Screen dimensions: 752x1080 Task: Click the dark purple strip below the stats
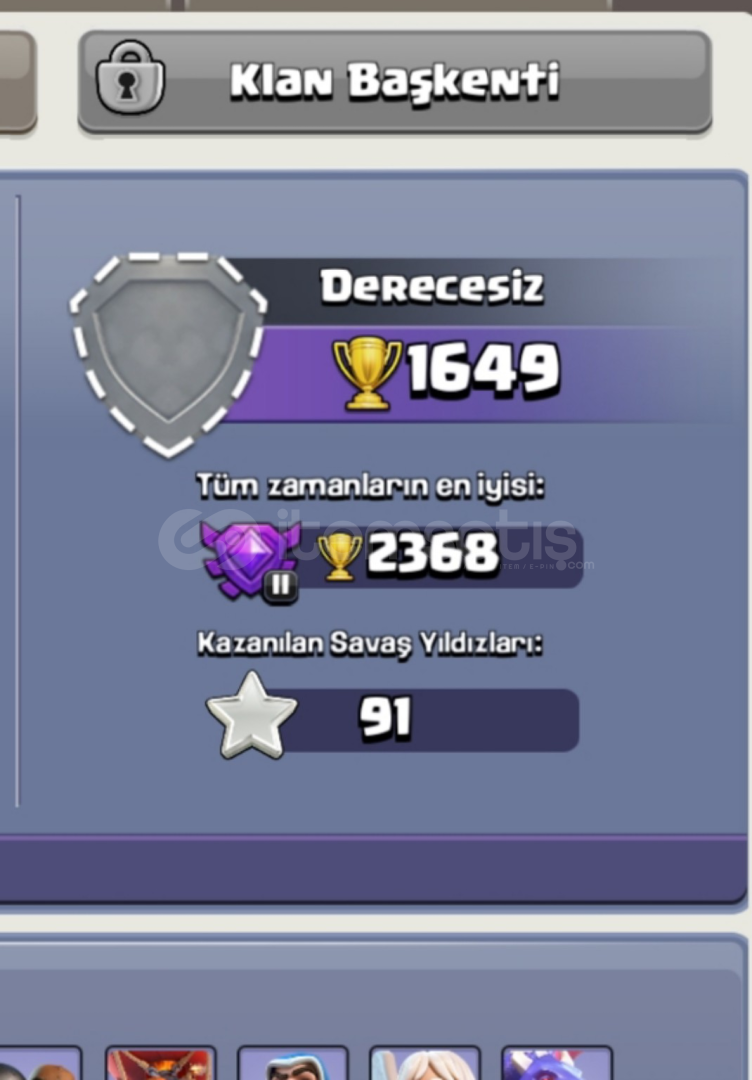[x=373, y=868]
